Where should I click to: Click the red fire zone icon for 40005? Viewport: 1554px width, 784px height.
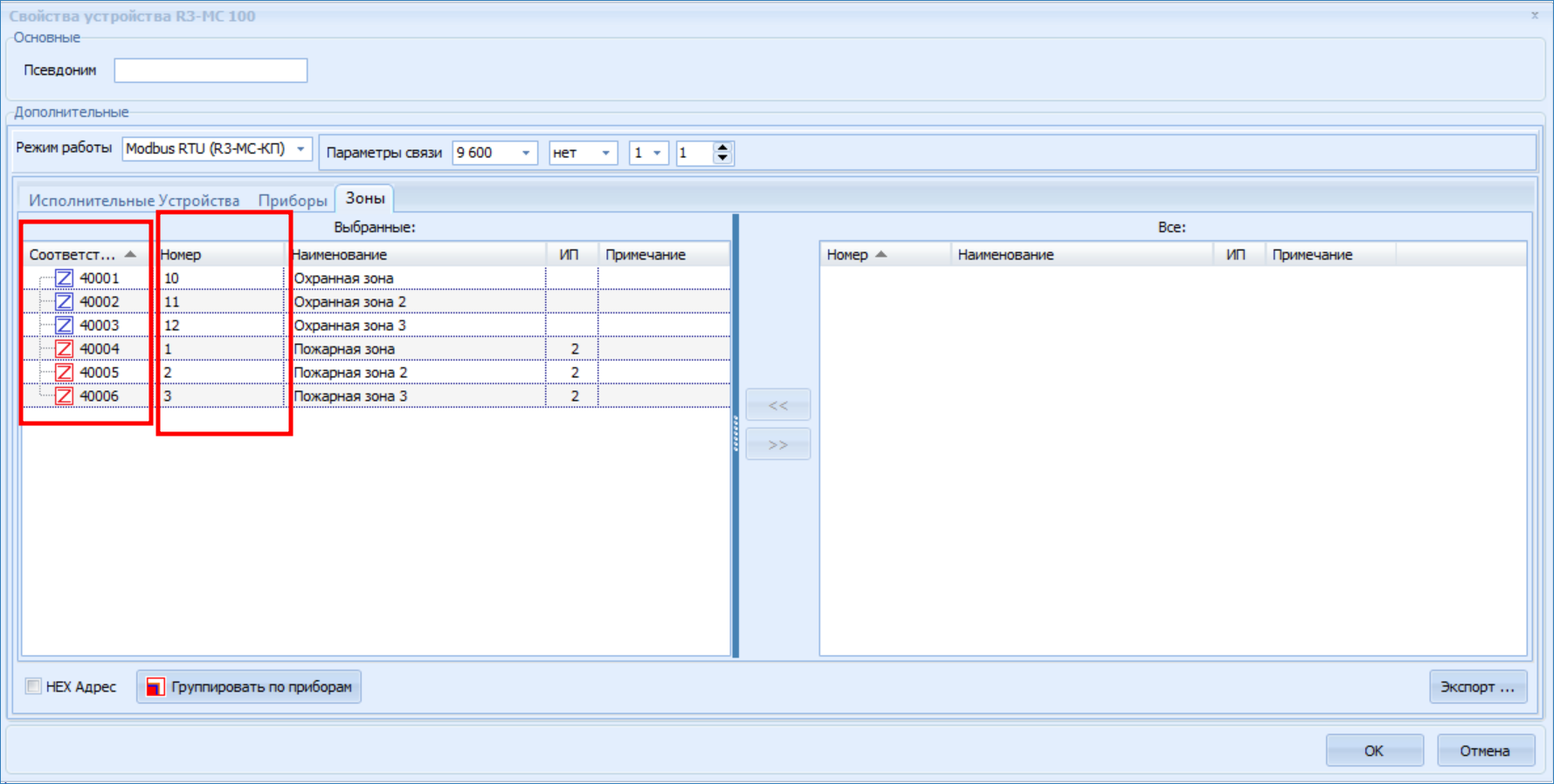64,373
